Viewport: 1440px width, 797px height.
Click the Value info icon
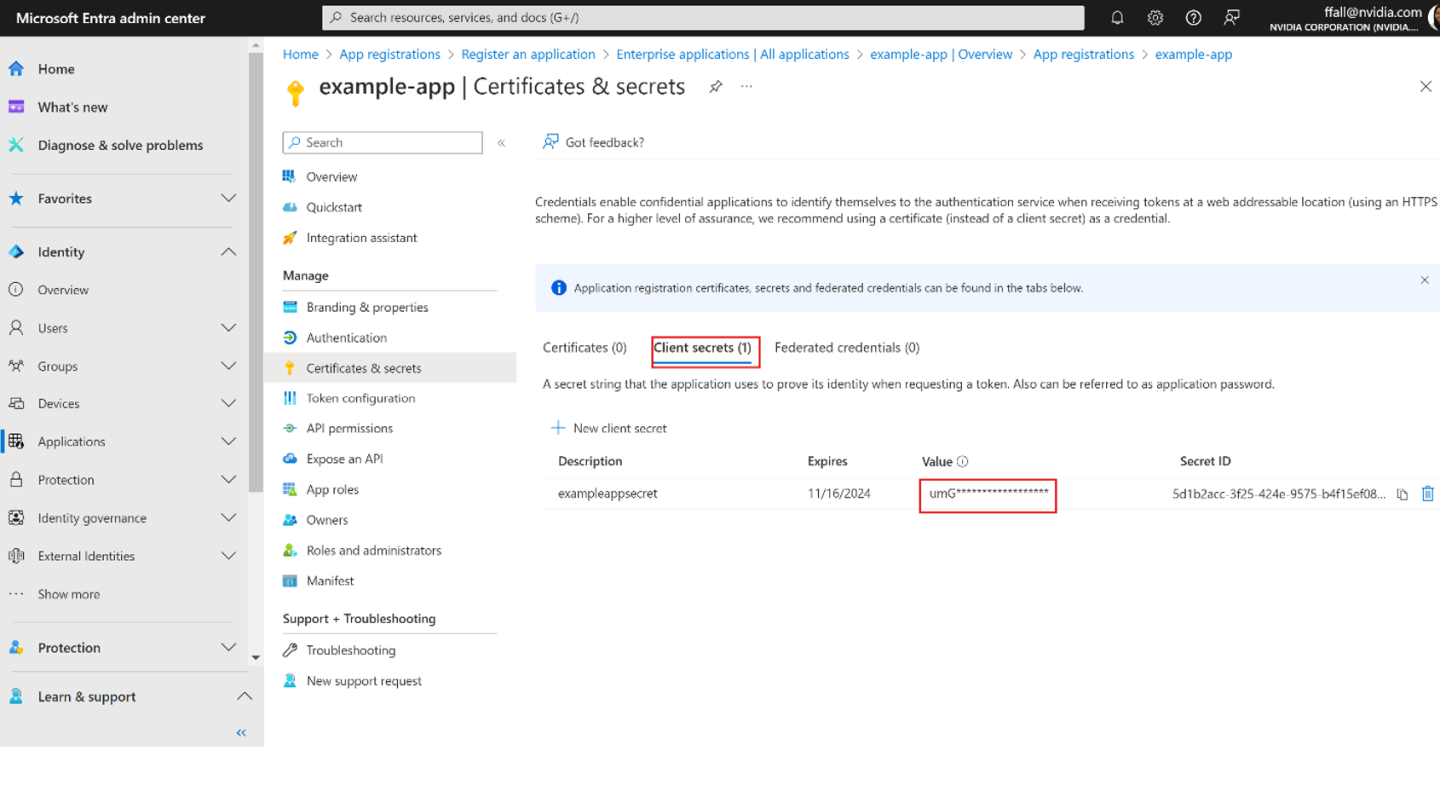point(962,462)
